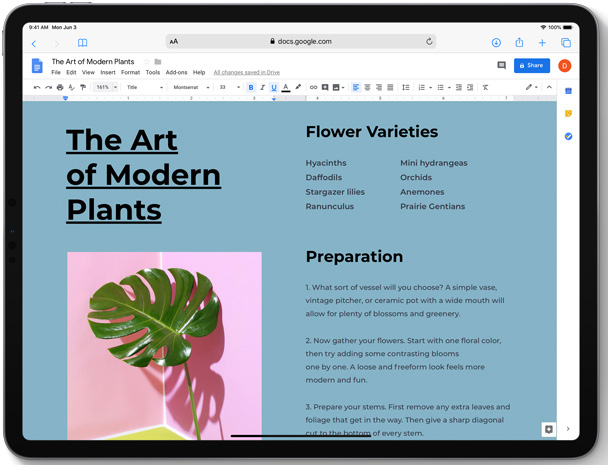Insert a link using the link icon
Screen dimensions: 608x465
click(313, 88)
